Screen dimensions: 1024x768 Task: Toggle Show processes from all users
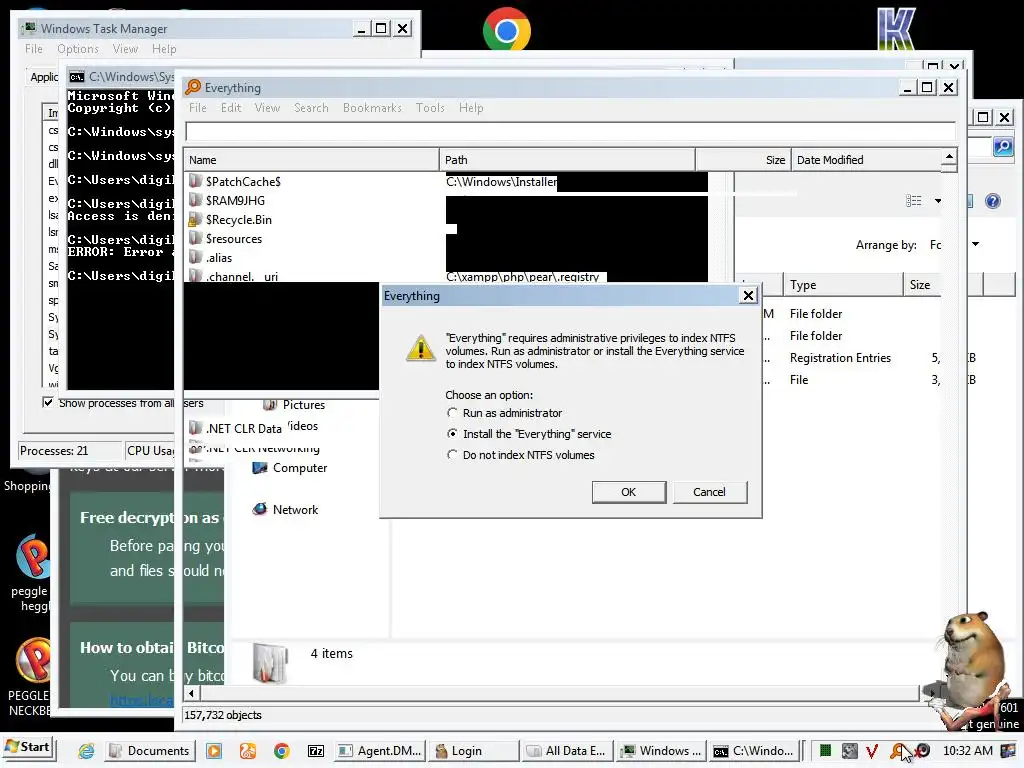(x=48, y=402)
